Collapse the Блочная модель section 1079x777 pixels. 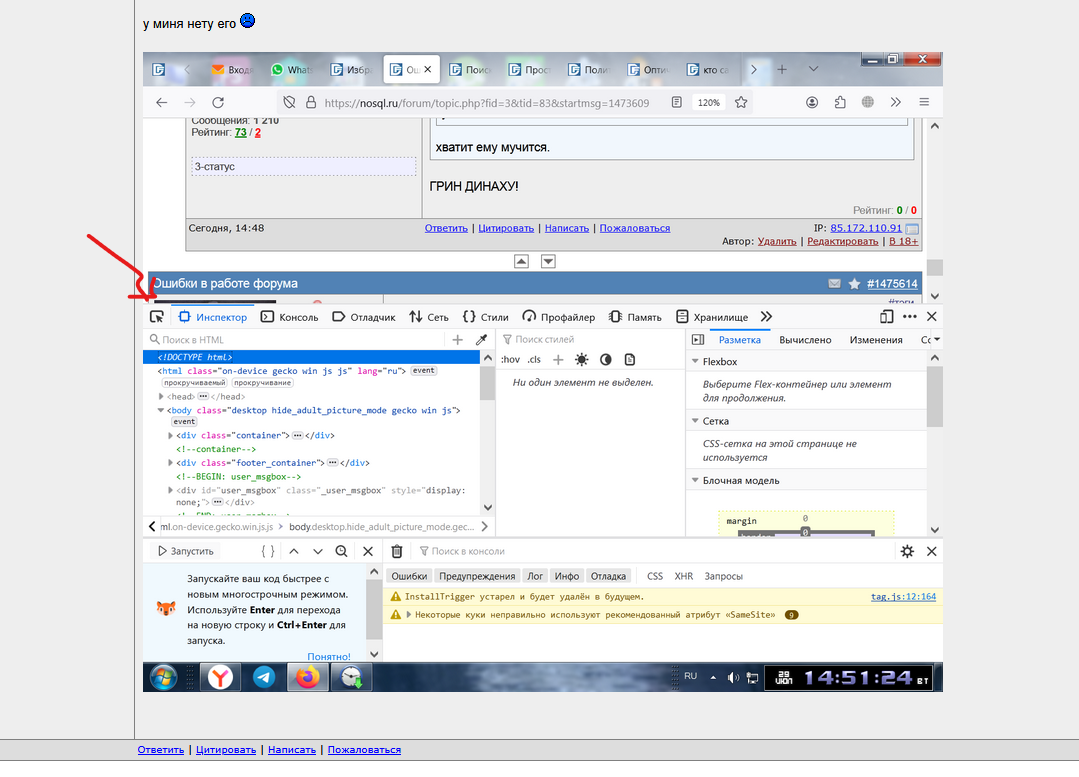pos(695,480)
